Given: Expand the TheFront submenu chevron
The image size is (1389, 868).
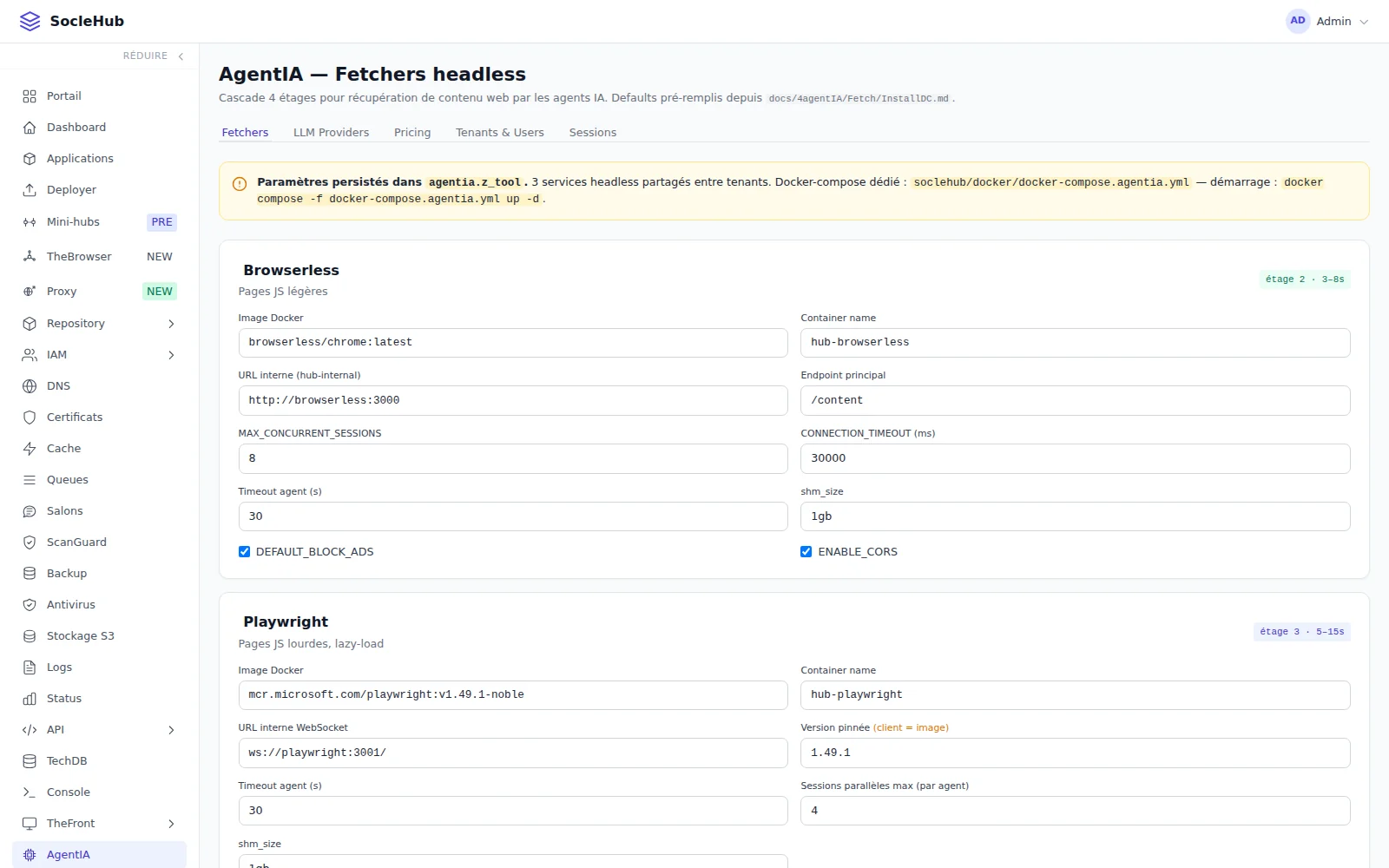Looking at the screenshot, I should [171, 824].
